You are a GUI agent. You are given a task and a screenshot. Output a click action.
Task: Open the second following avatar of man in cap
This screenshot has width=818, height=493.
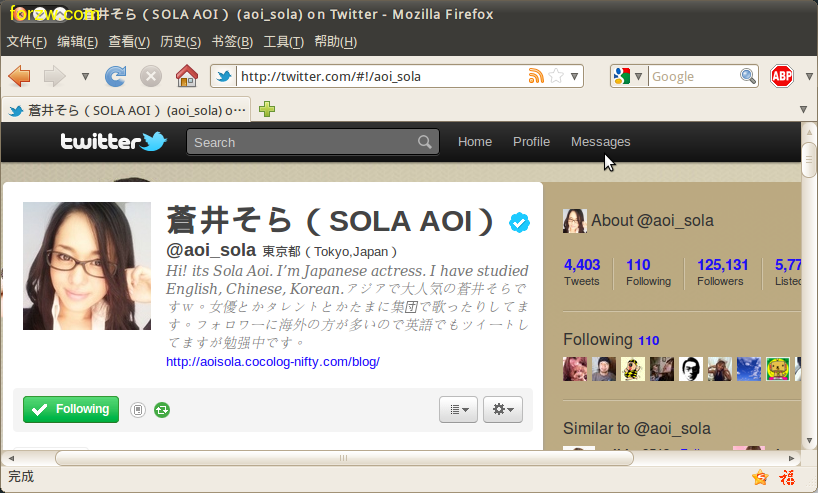[604, 369]
